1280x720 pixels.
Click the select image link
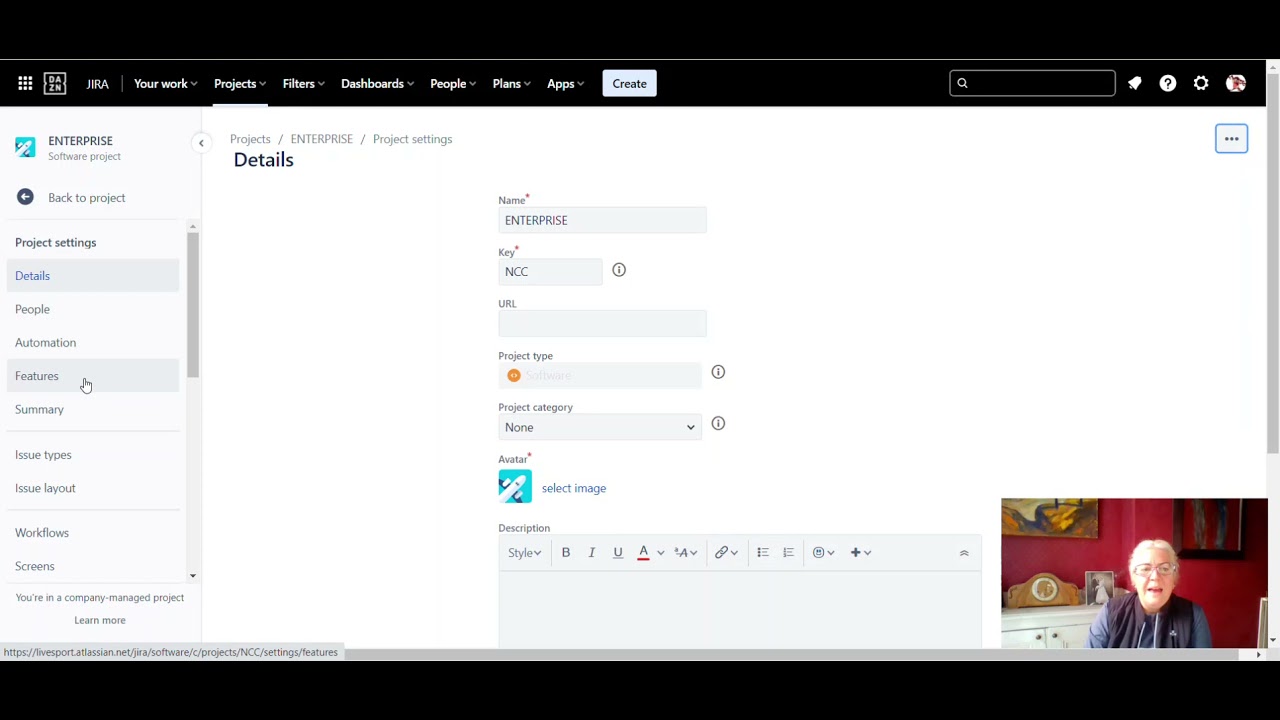point(574,488)
